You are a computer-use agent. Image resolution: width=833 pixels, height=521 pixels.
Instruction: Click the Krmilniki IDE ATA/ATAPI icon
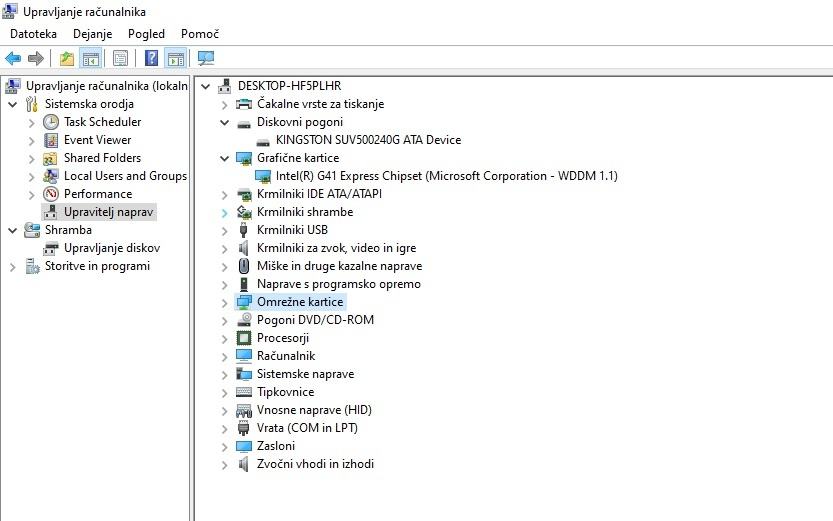tap(244, 194)
